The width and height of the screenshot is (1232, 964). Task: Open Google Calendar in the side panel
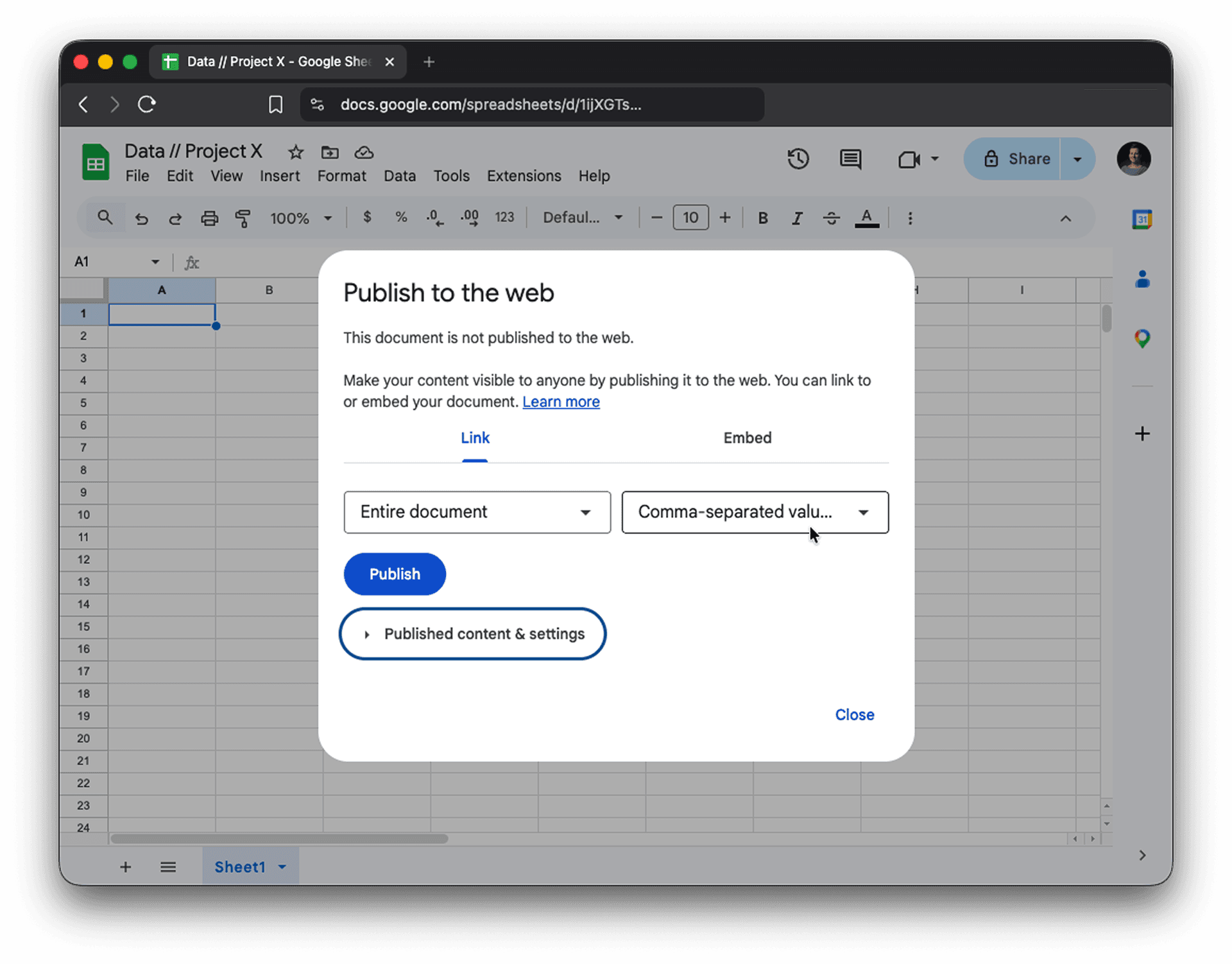1142,218
